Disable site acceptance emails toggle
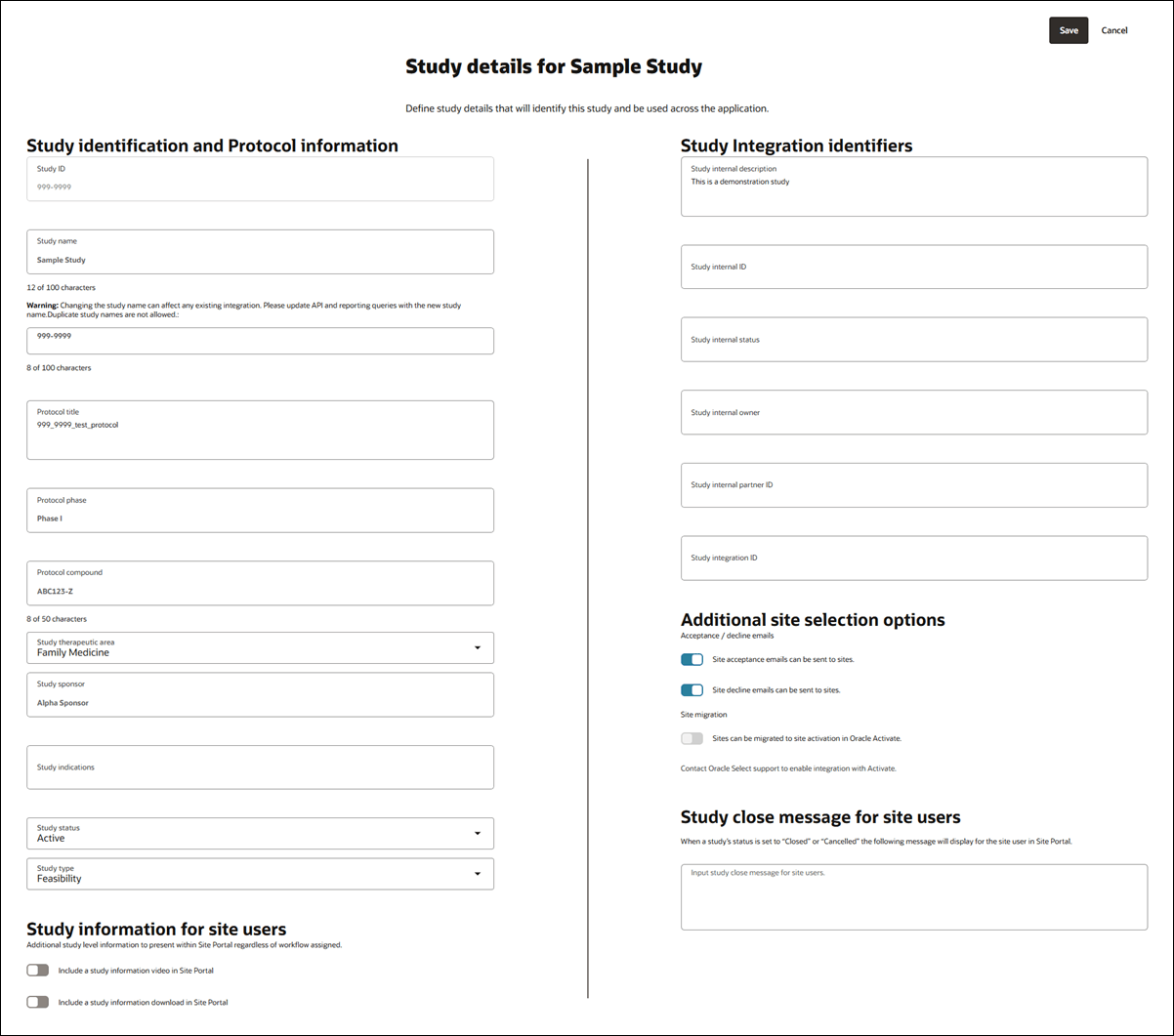 click(692, 659)
